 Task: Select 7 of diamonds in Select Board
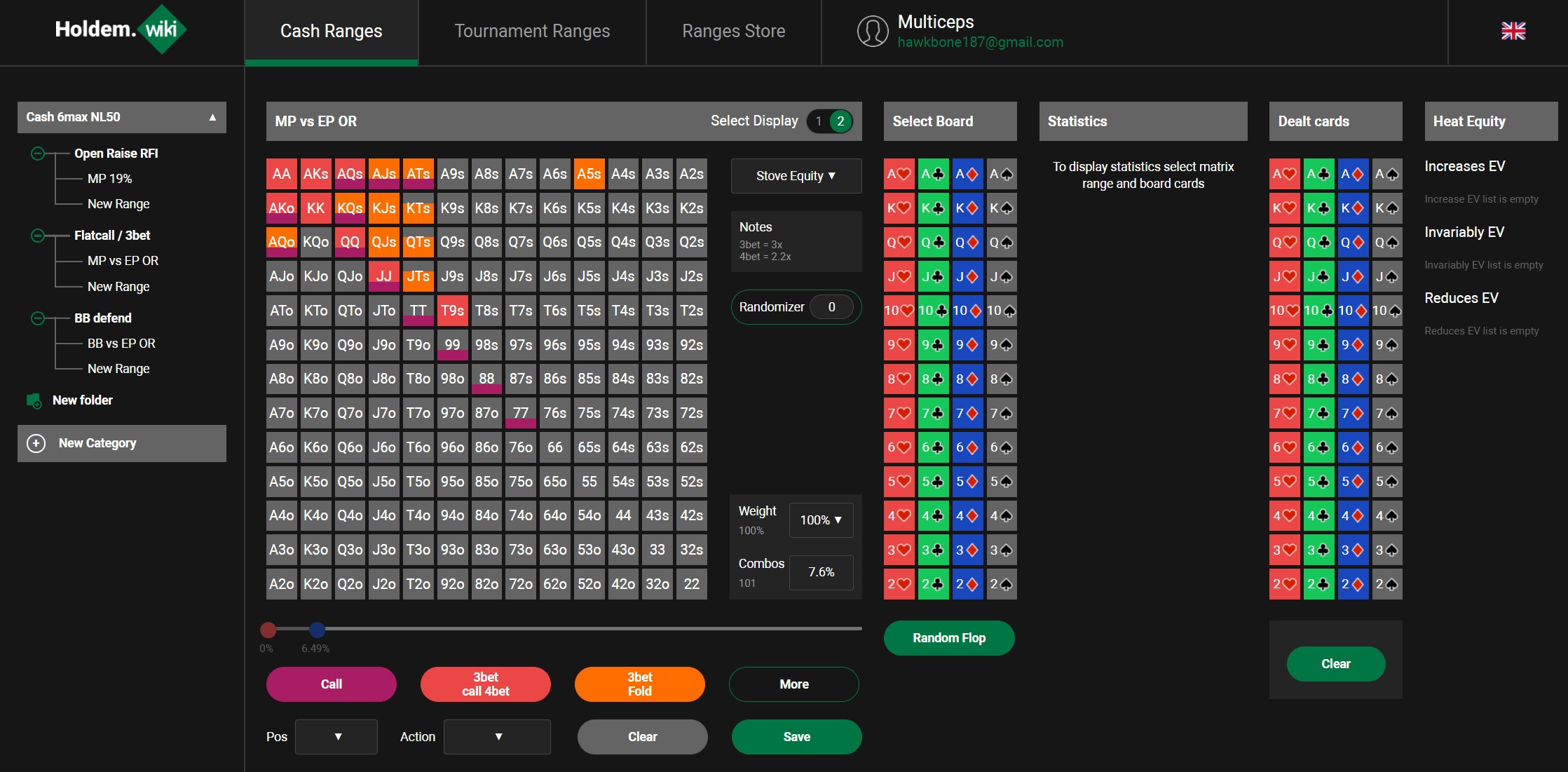(x=967, y=413)
